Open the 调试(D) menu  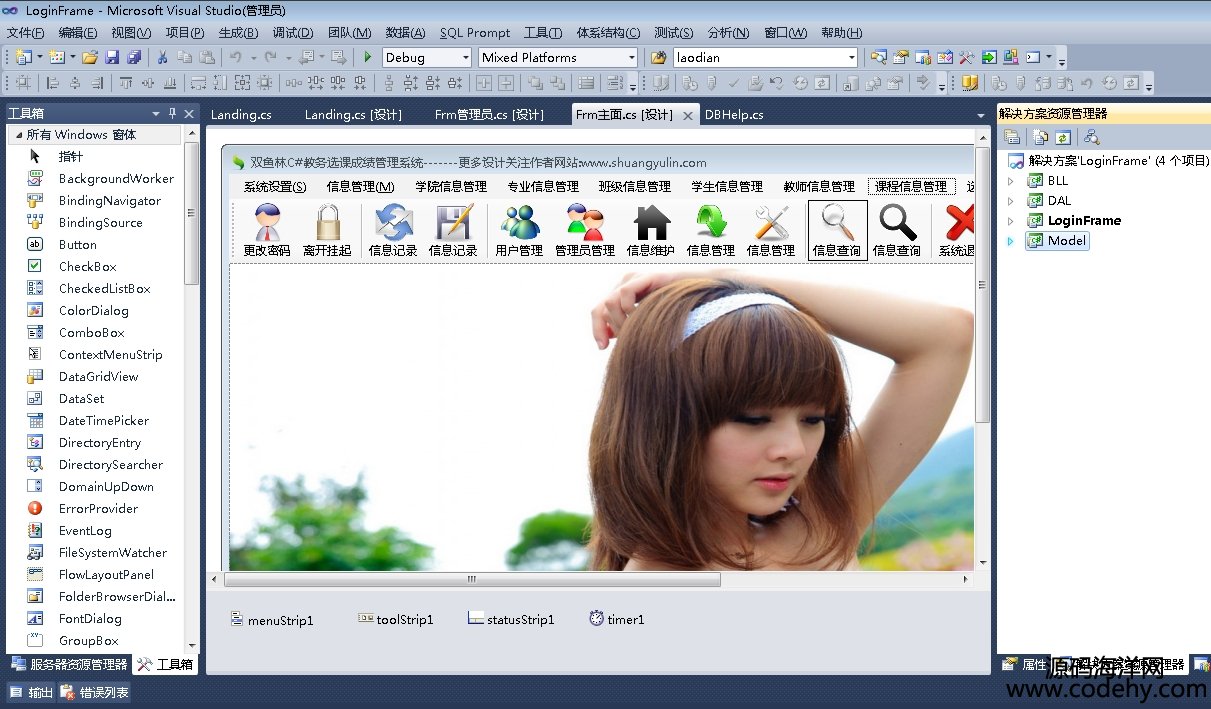[293, 33]
